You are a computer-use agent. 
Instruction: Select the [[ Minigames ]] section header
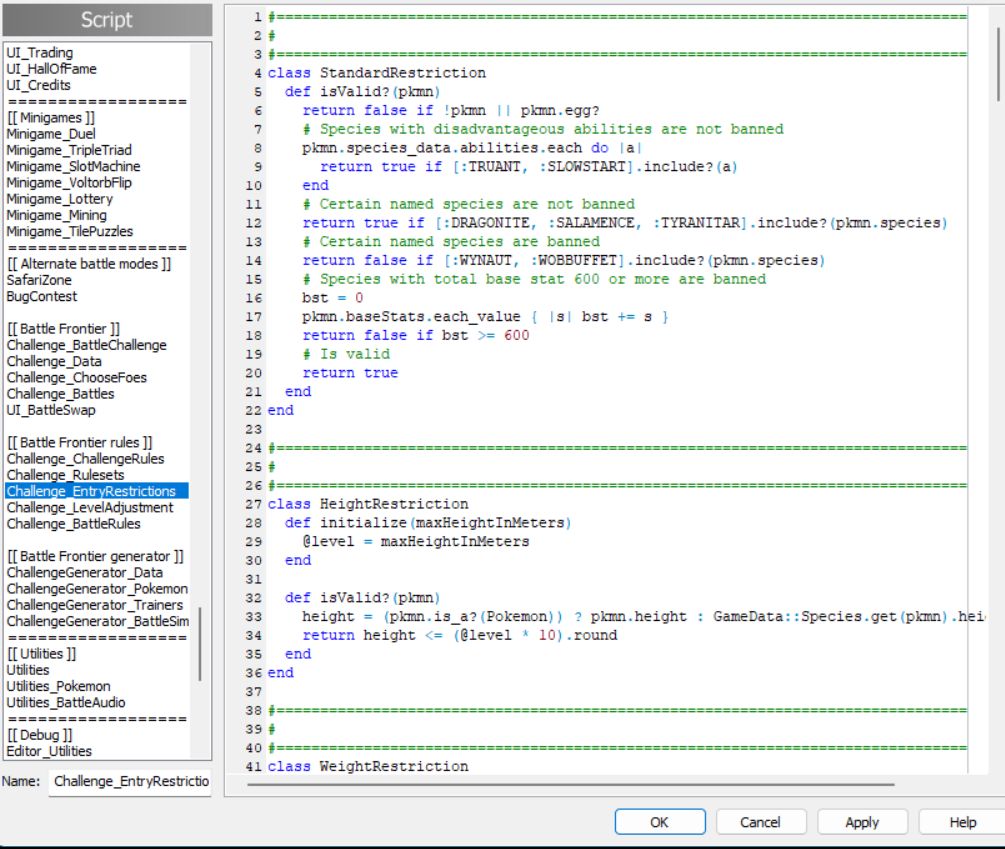[x=51, y=118]
